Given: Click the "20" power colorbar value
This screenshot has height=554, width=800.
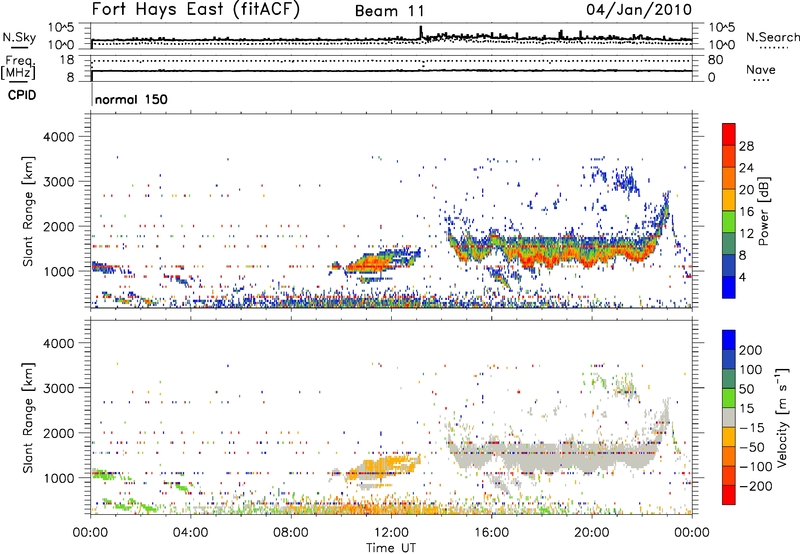Looking at the screenshot, I should pyautogui.click(x=746, y=190).
